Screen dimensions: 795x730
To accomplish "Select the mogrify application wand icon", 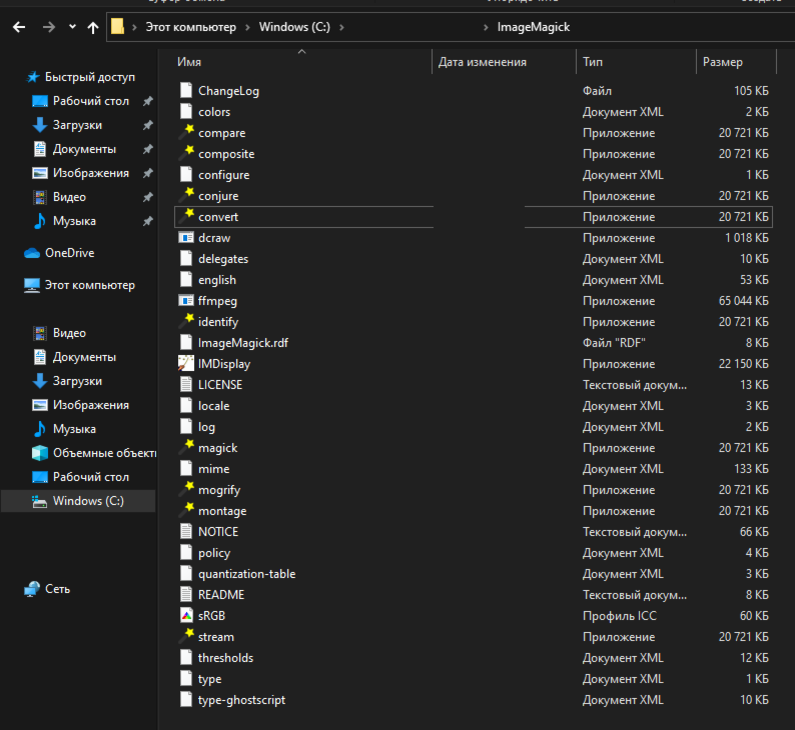I will pyautogui.click(x=186, y=489).
